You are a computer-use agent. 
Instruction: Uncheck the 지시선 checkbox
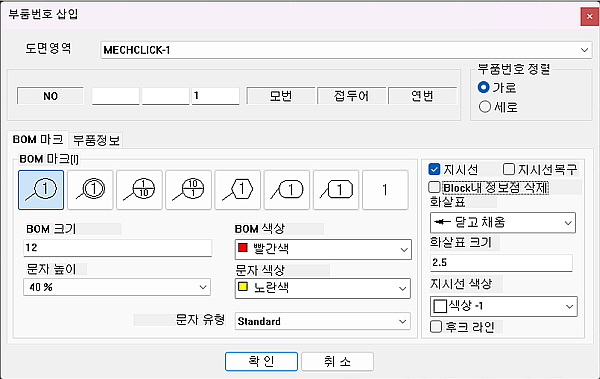[x=434, y=169]
